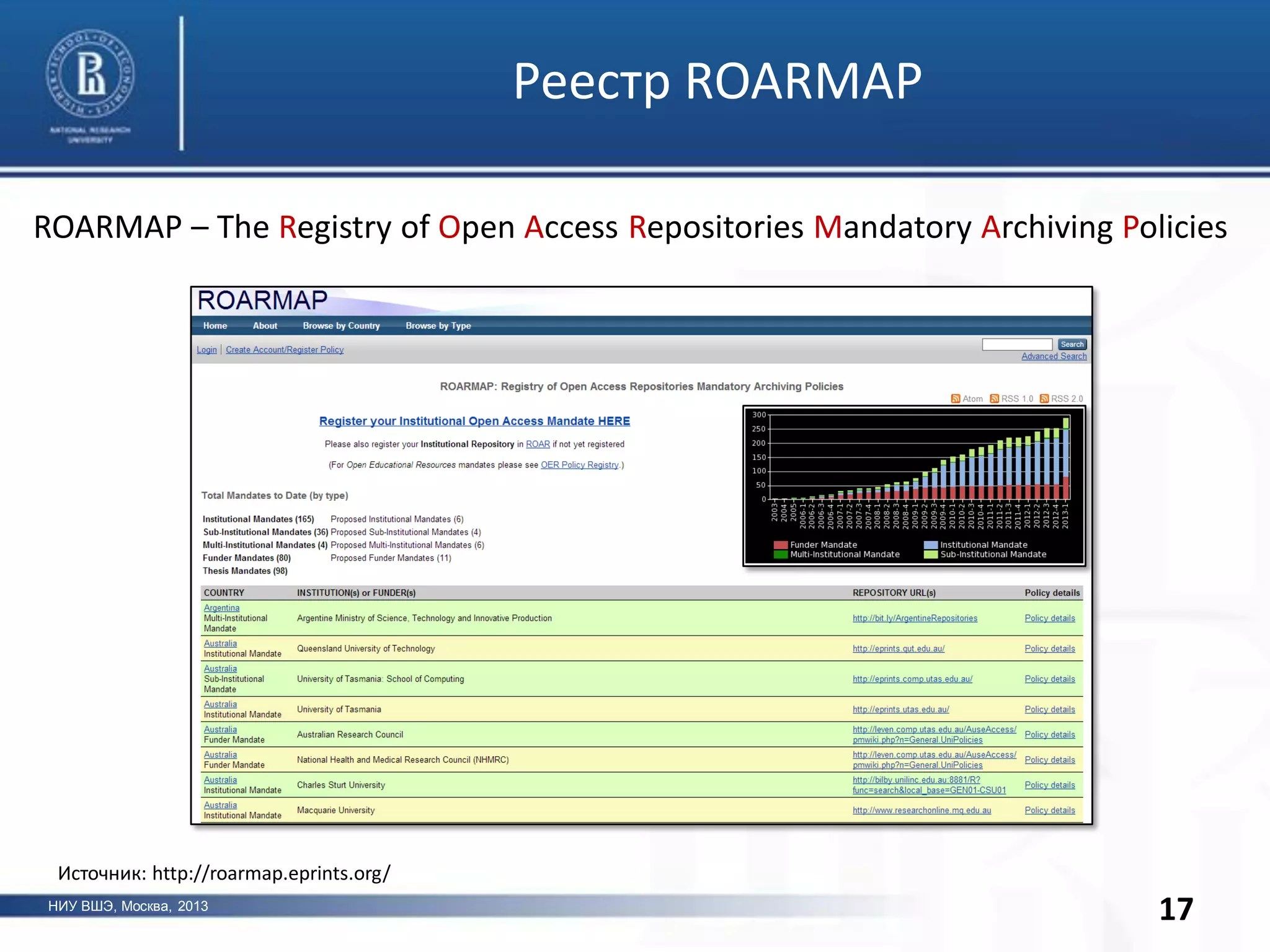The width and height of the screenshot is (1270, 952).
Task: Open Browse by Type menu
Action: point(438,325)
